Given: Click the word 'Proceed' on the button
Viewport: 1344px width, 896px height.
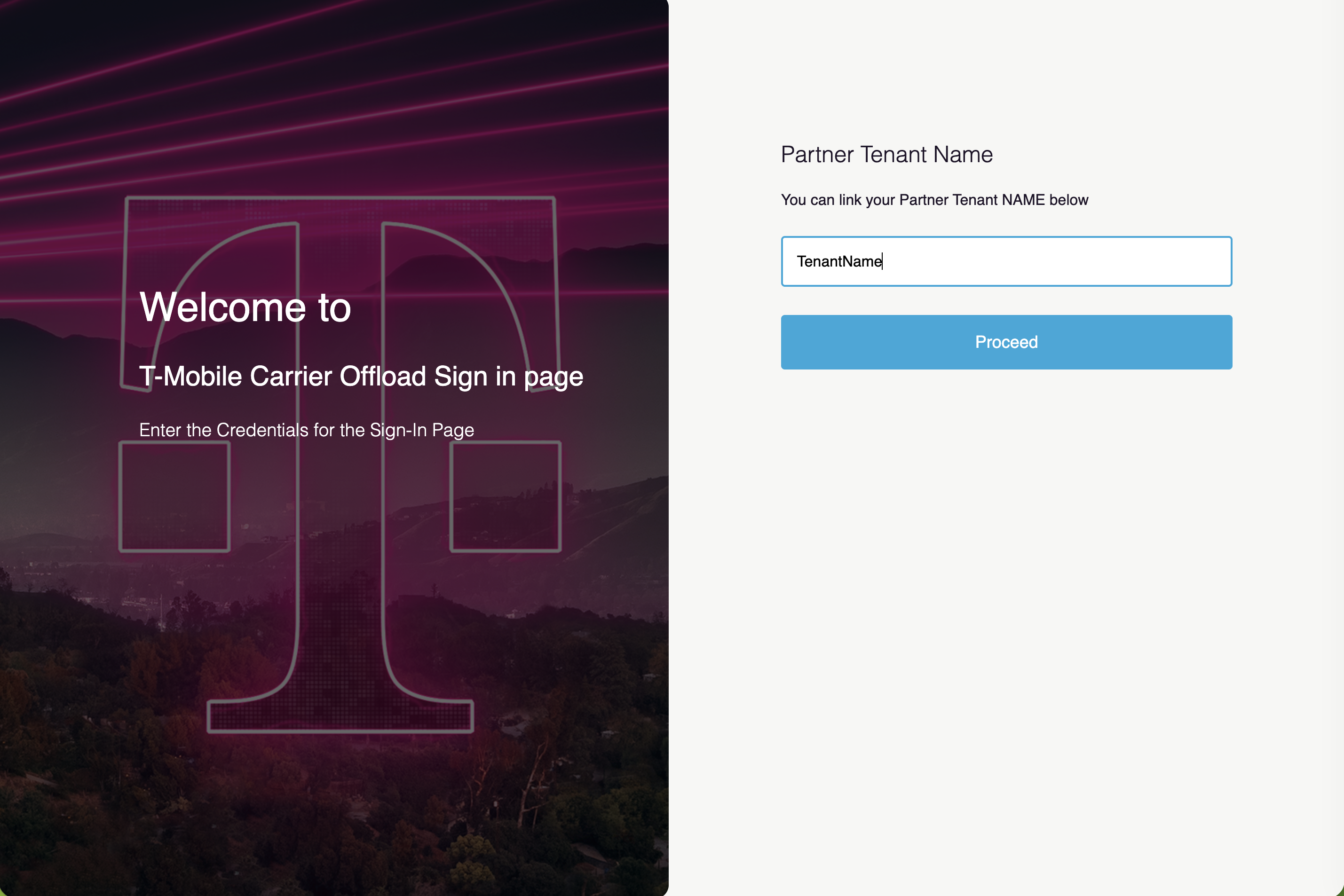Looking at the screenshot, I should point(1006,342).
